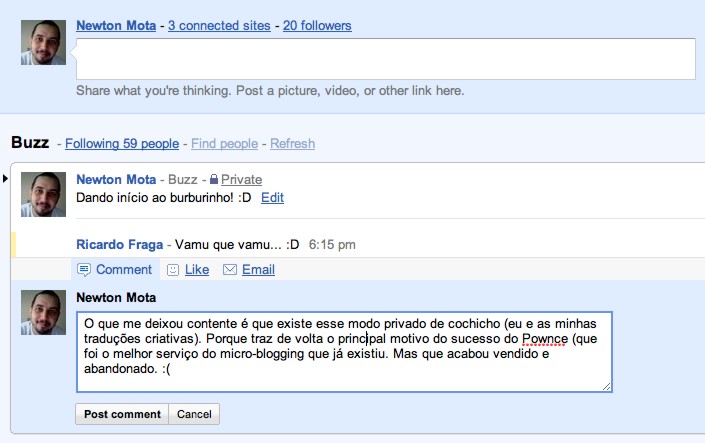Open Newton Mota profile photo at top

43,42
